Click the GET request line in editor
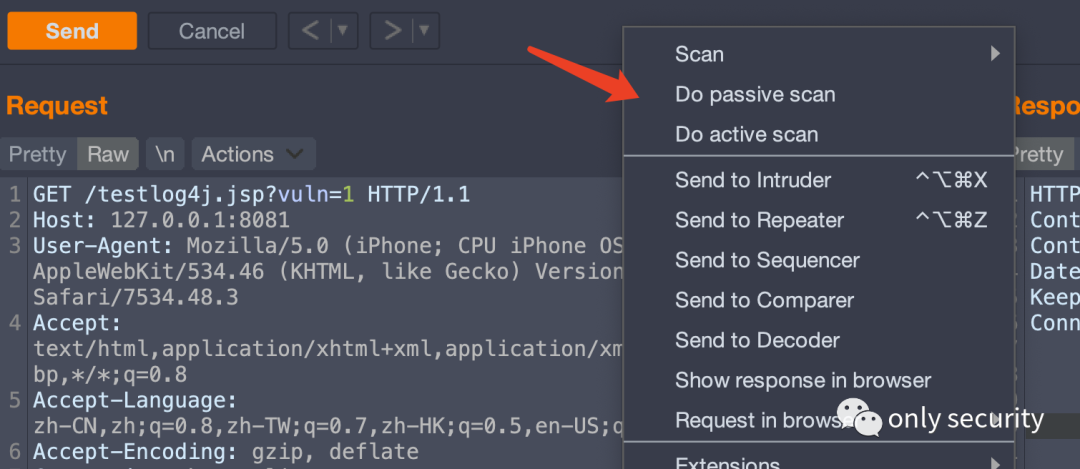This screenshot has height=469, width=1080. click(250, 194)
